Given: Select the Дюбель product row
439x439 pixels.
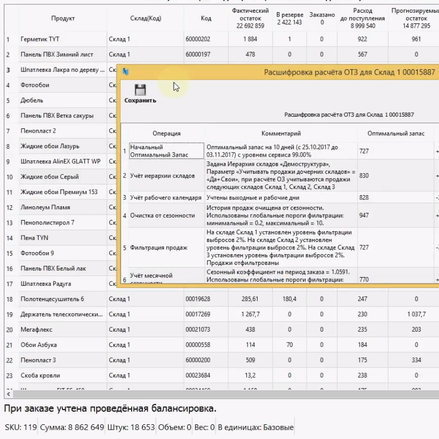Looking at the screenshot, I should (32, 100).
